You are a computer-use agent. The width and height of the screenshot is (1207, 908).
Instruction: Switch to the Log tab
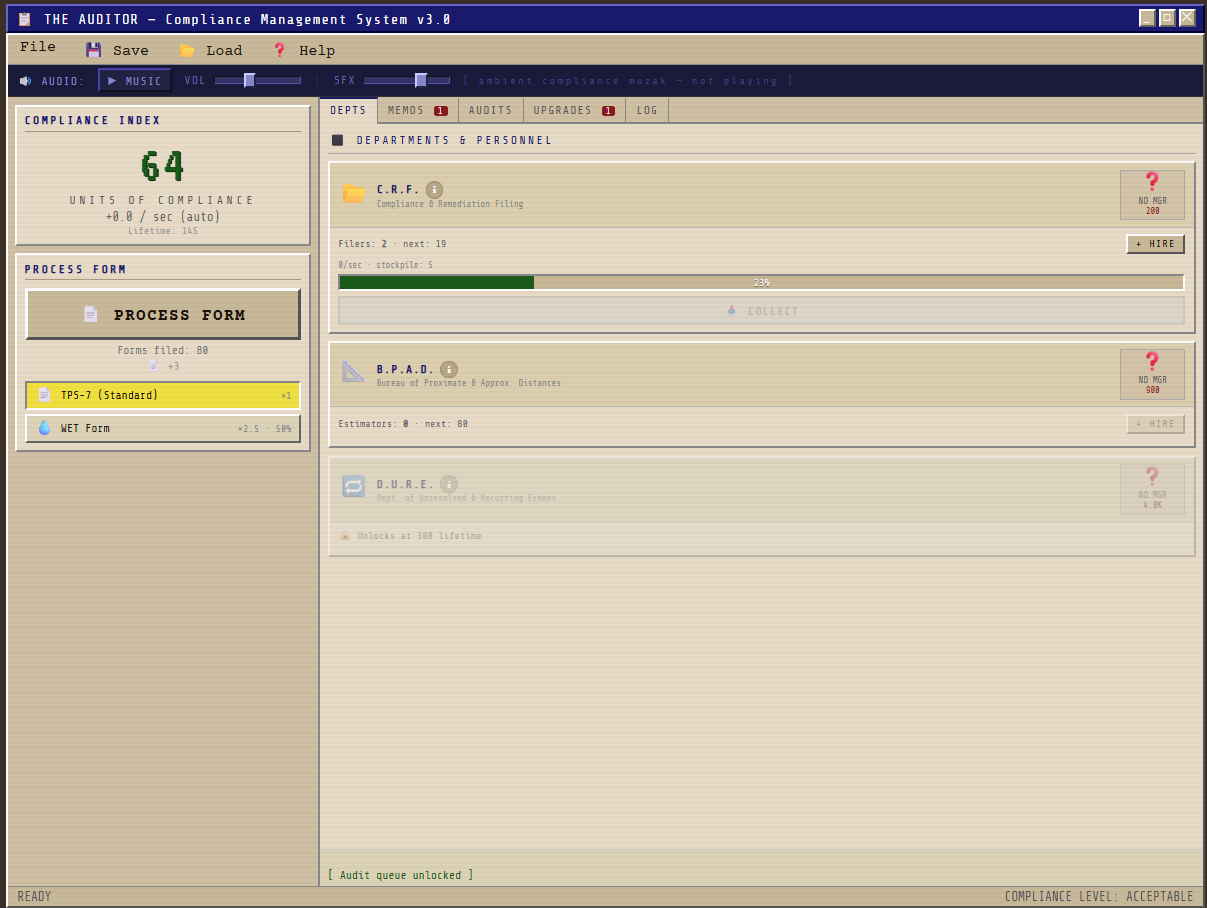point(648,110)
